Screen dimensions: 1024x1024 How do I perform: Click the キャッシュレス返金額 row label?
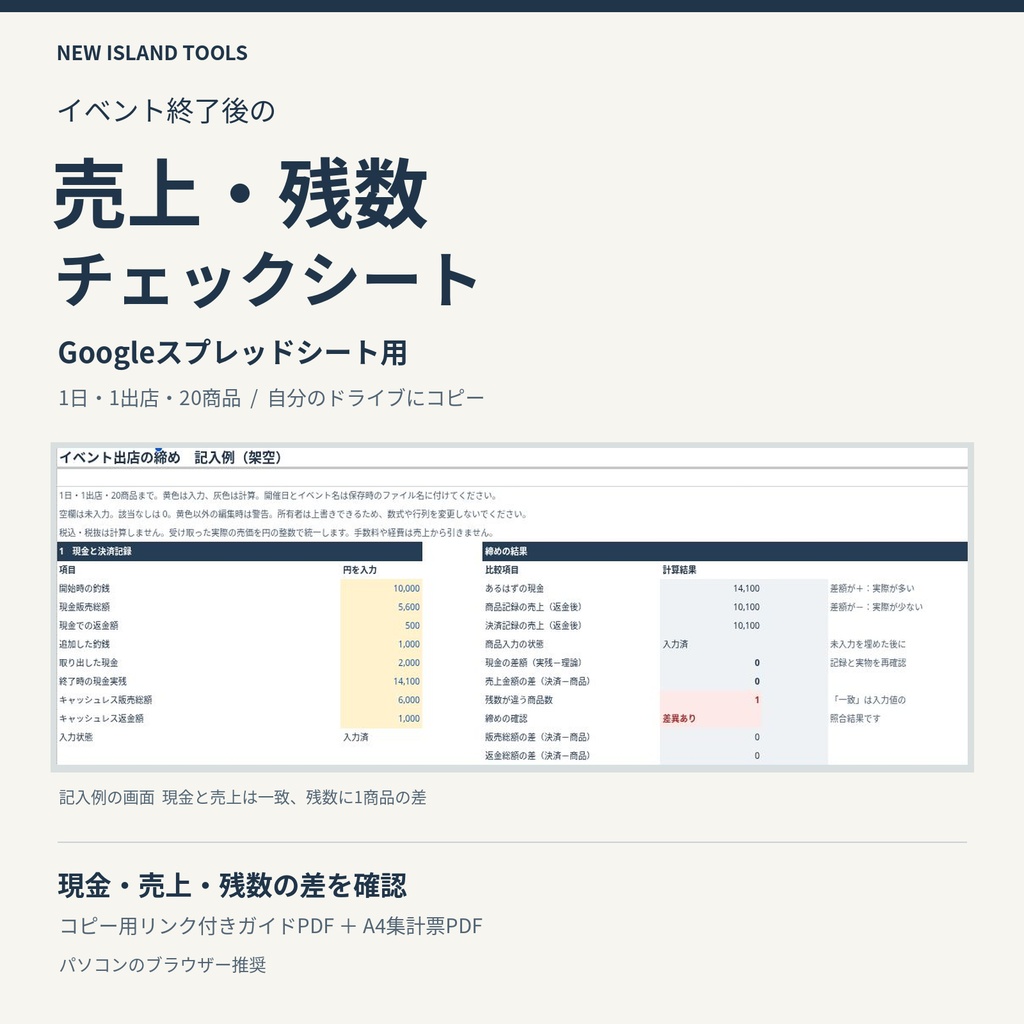[101, 718]
